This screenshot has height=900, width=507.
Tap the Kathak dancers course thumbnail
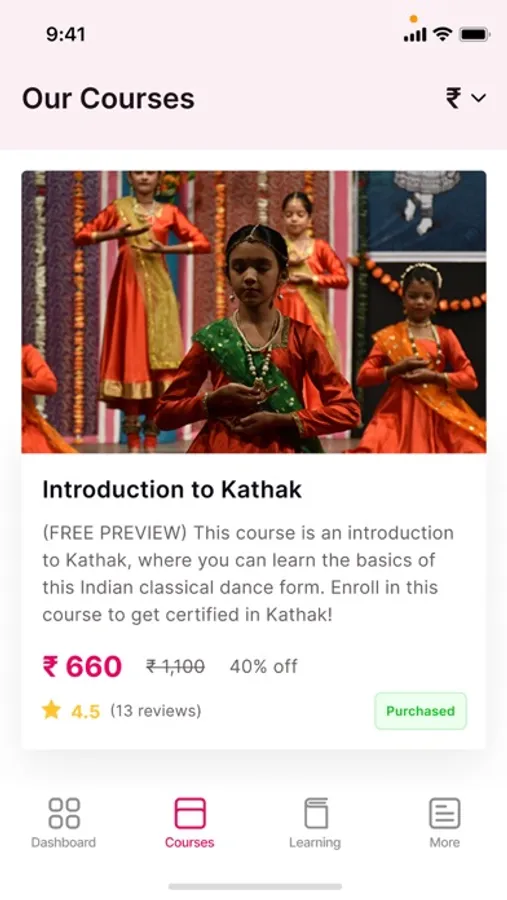(254, 312)
